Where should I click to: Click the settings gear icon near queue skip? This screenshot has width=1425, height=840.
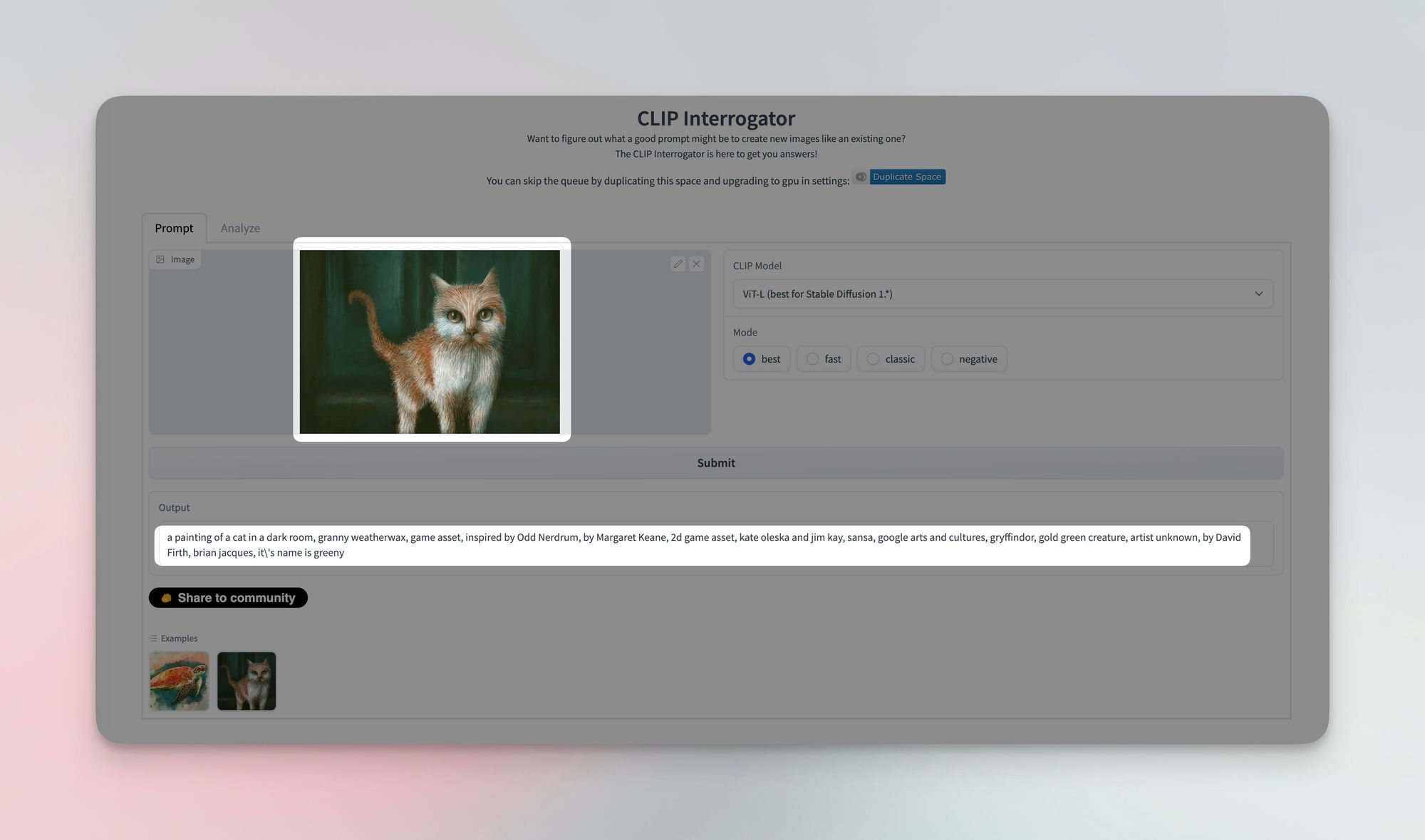[x=859, y=176]
